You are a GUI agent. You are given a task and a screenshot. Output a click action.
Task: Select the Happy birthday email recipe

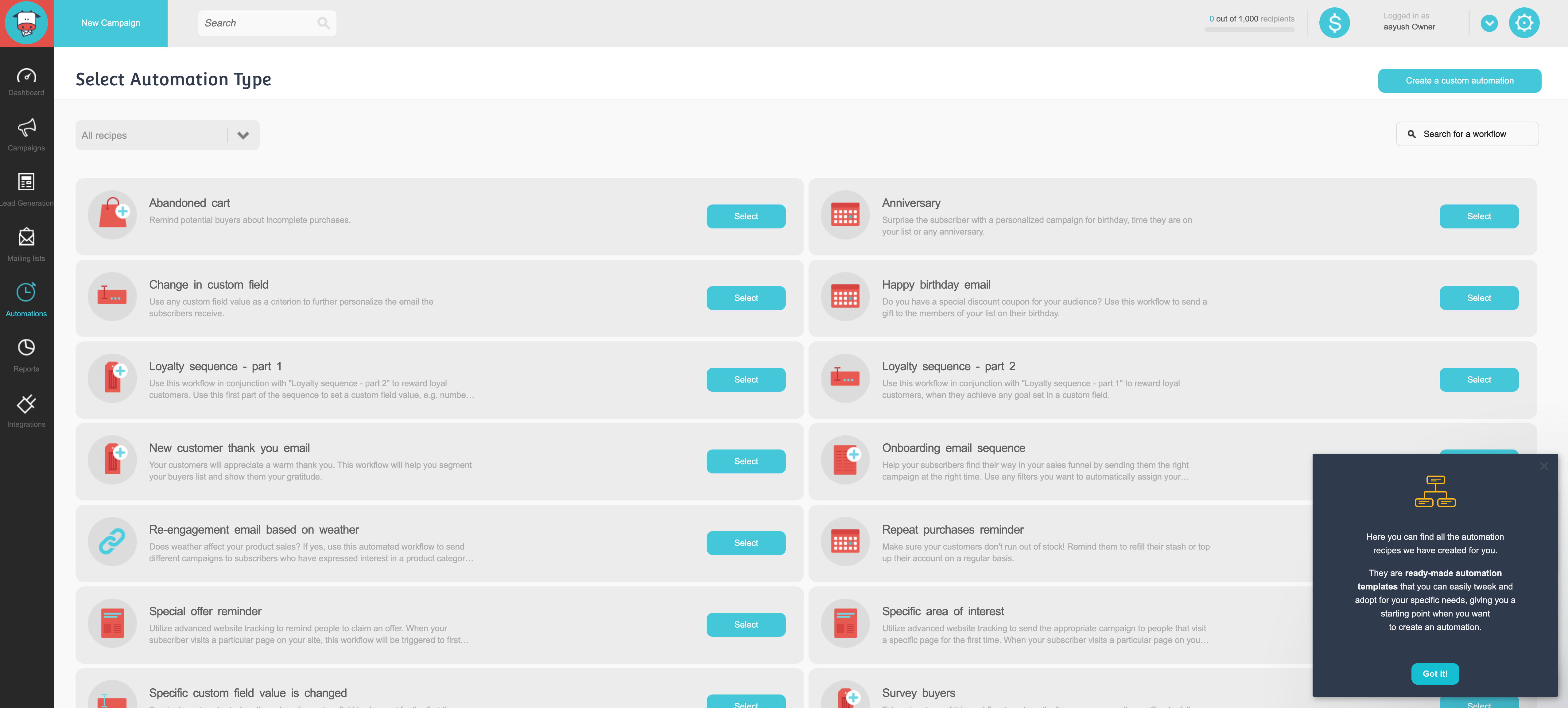(x=1479, y=298)
